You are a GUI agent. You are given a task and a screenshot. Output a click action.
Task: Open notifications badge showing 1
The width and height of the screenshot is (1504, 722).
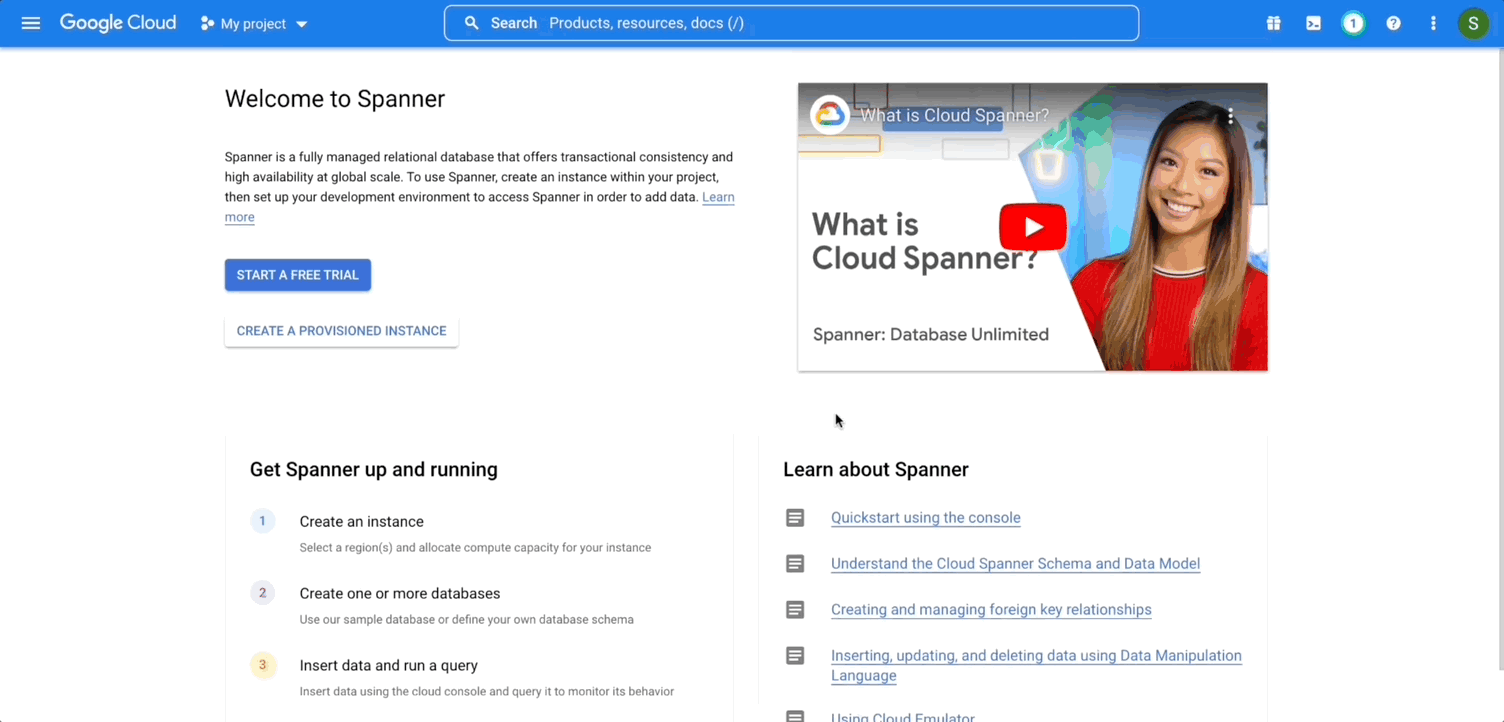[x=1353, y=23]
